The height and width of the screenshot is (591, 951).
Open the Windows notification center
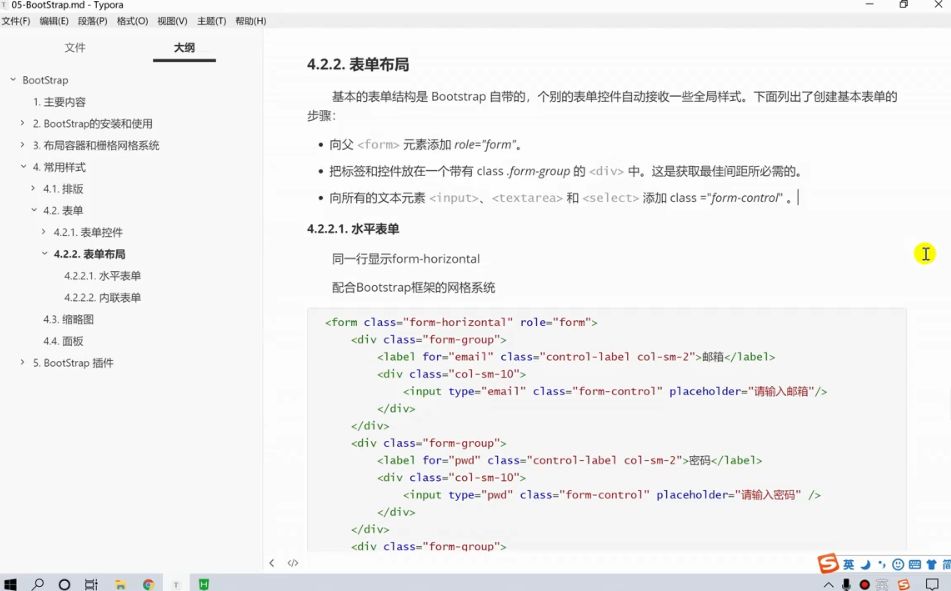[x=932, y=585]
